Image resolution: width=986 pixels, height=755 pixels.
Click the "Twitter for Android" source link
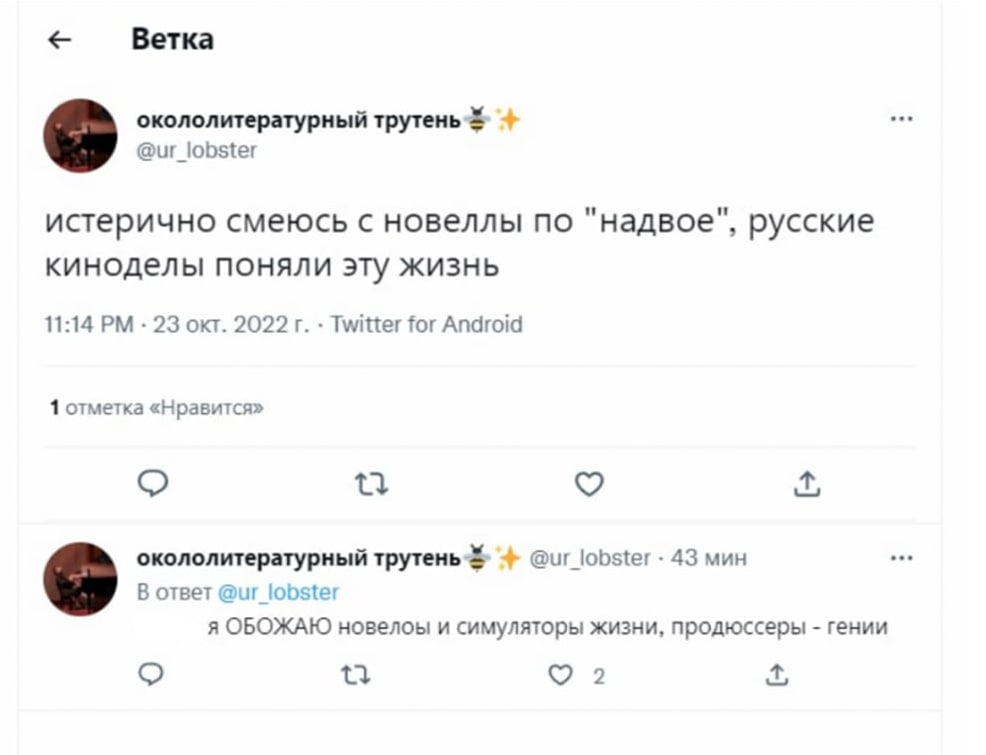tap(426, 324)
